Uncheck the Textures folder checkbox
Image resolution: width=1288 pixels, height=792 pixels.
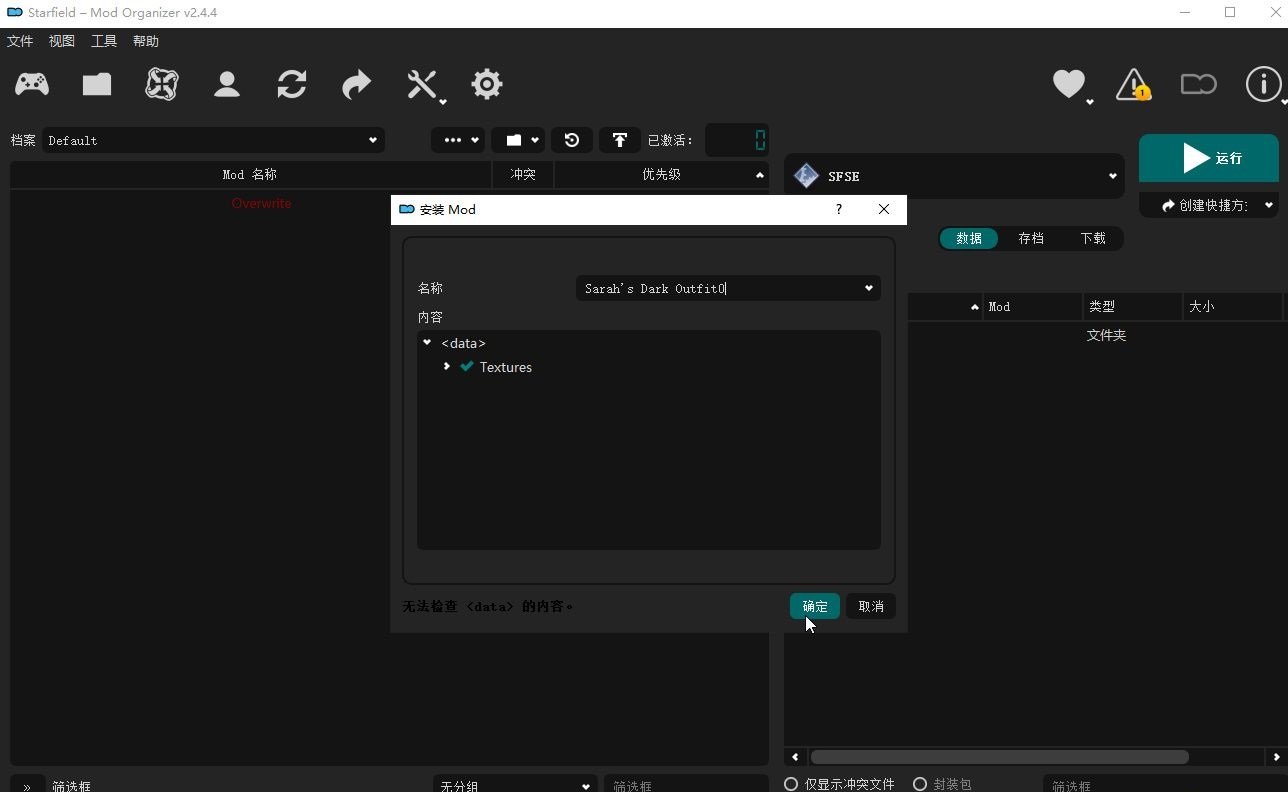pos(466,367)
